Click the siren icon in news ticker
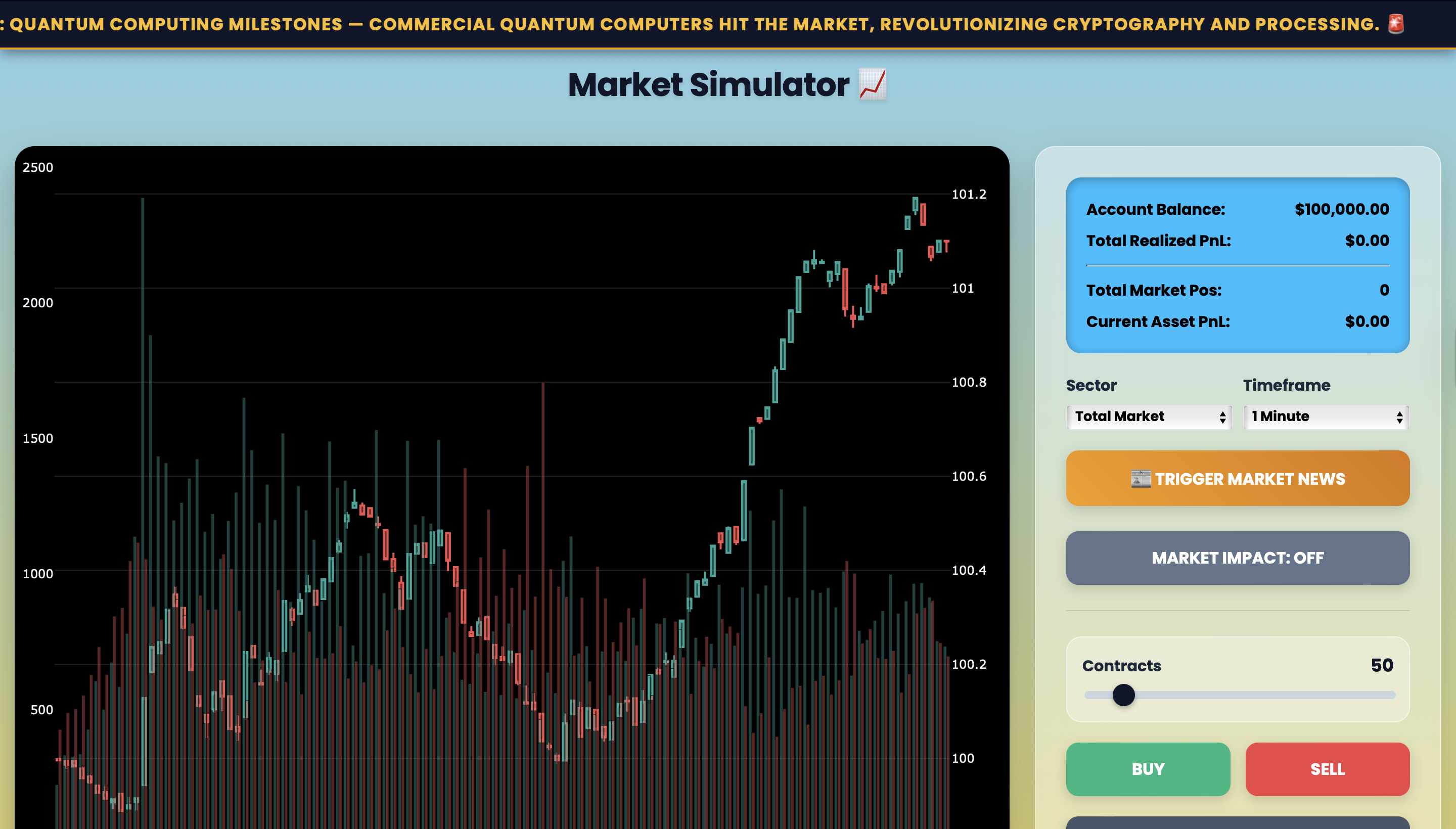 (1396, 24)
